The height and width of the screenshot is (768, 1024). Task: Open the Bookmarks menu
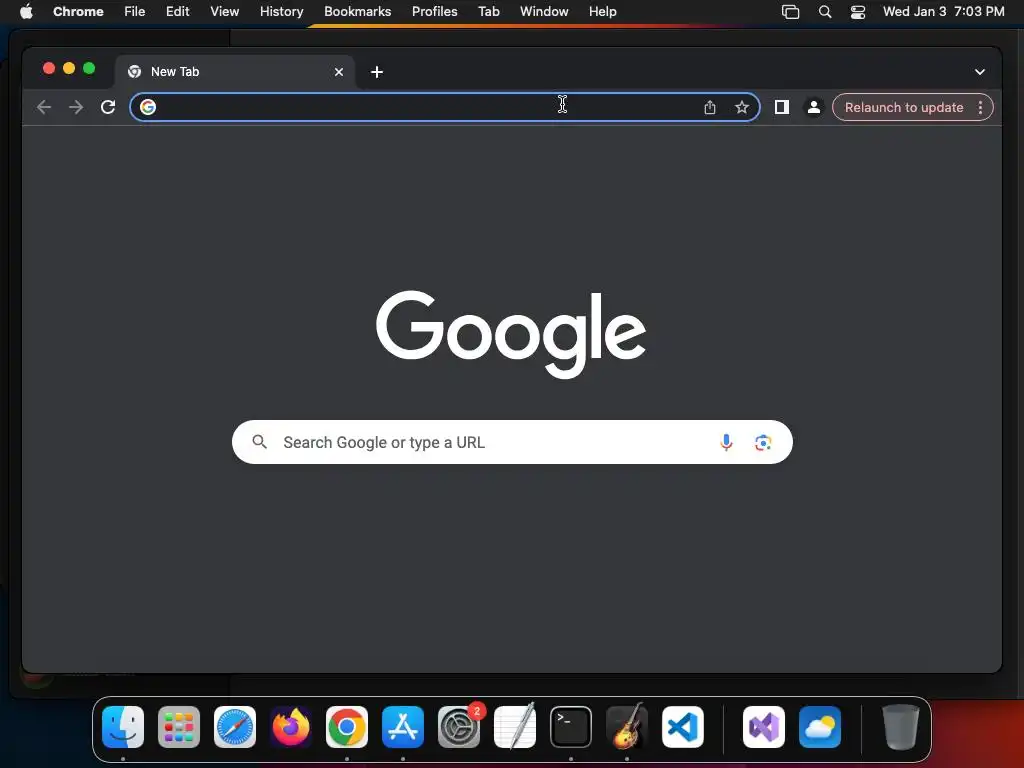click(x=357, y=11)
